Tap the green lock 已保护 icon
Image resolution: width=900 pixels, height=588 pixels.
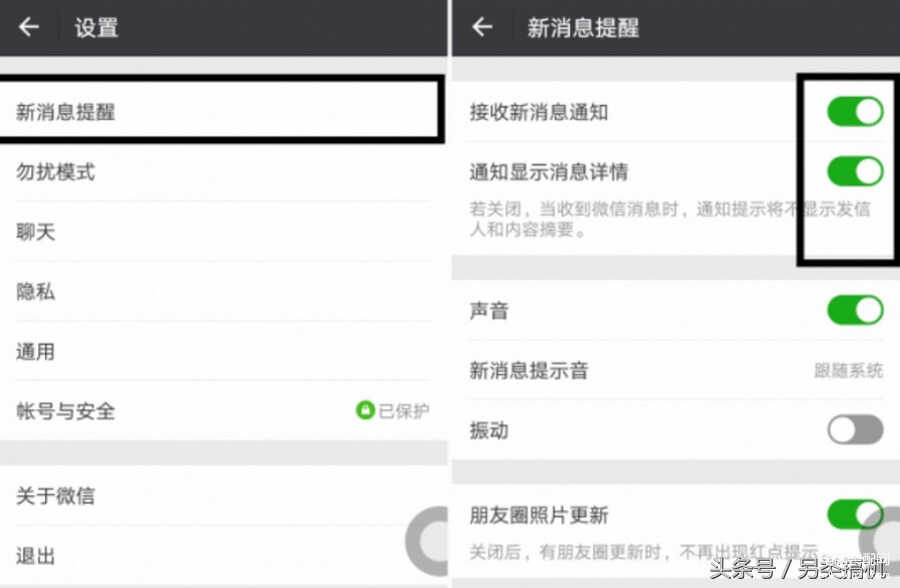coord(365,410)
